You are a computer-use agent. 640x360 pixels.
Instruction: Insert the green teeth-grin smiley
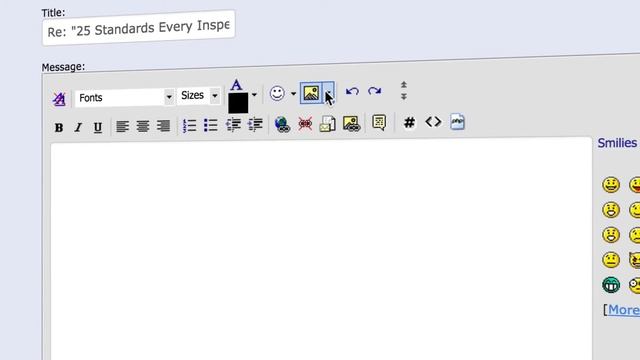611,285
